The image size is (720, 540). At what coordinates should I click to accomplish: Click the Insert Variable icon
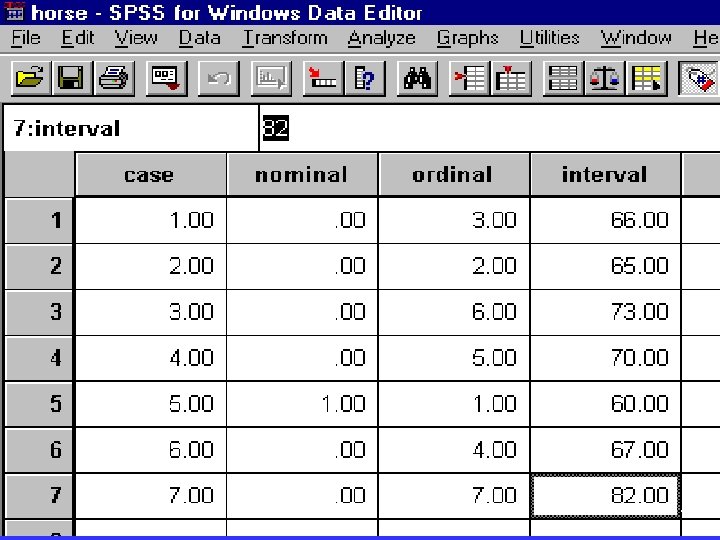coord(511,78)
